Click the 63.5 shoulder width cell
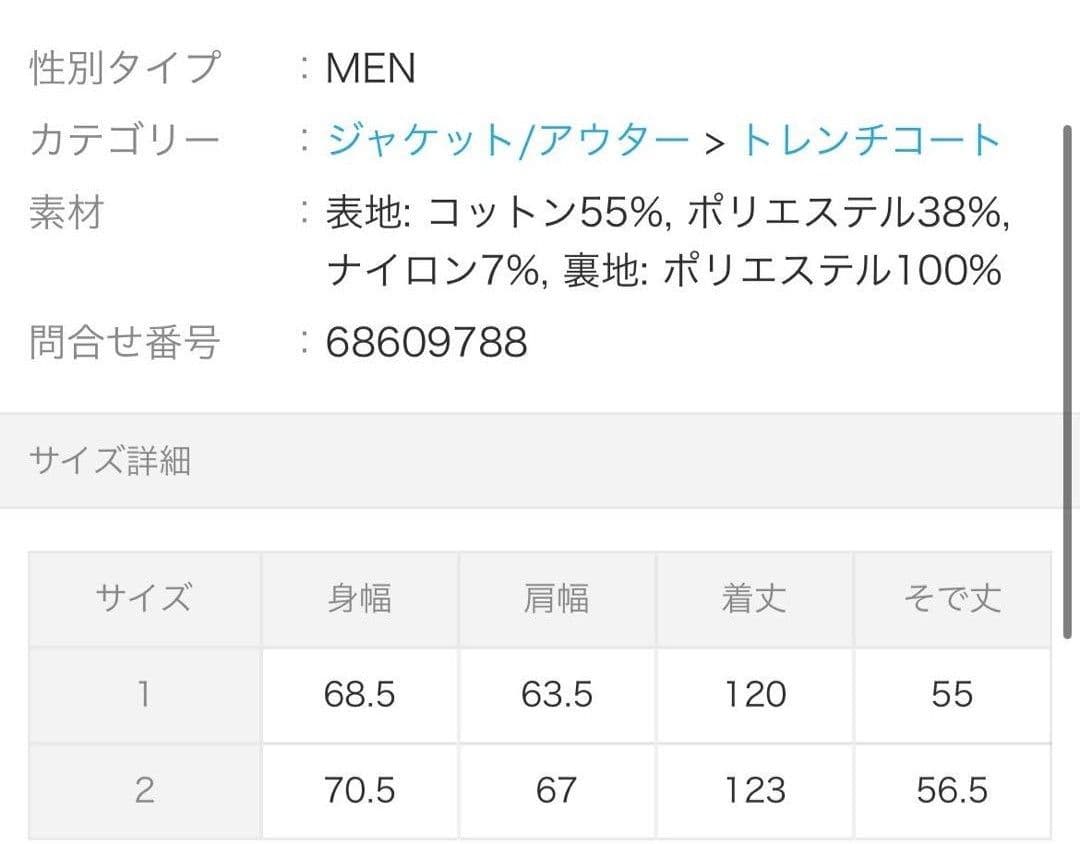The height and width of the screenshot is (844, 1080). (556, 694)
